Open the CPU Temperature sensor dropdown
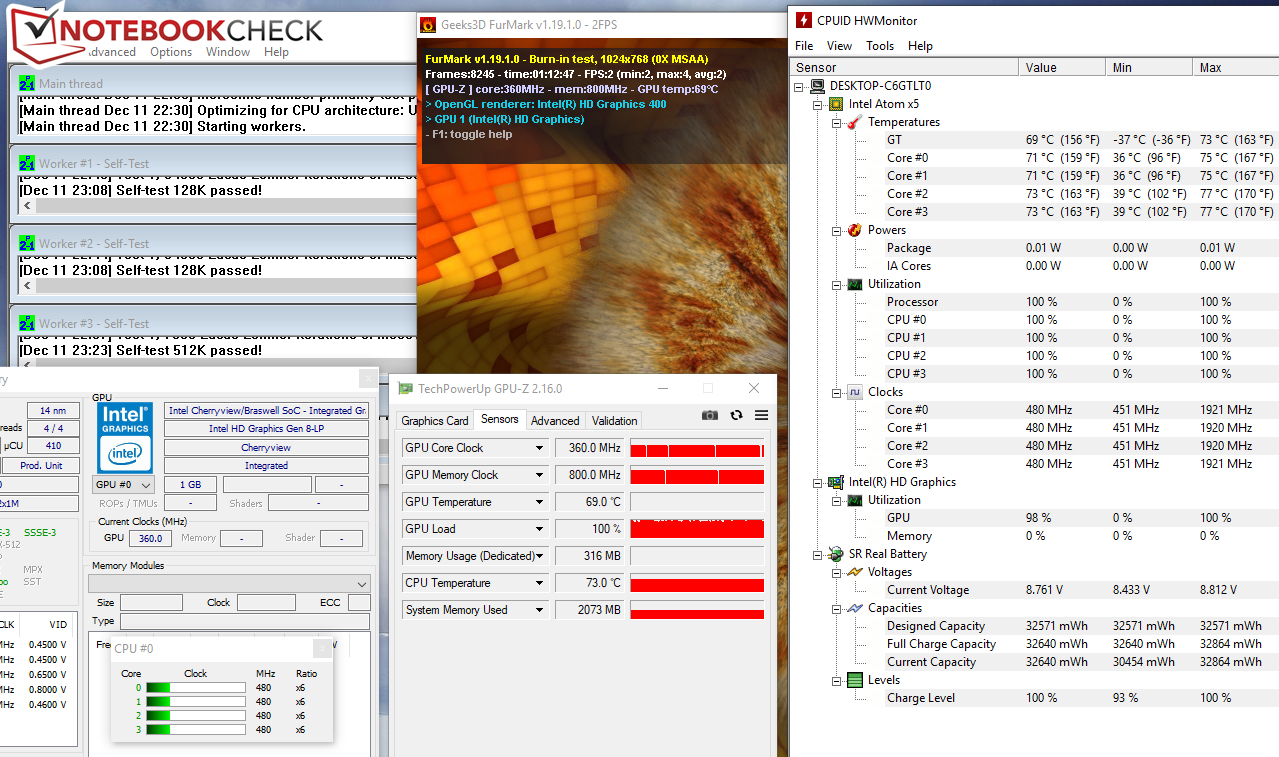Screen dimensions: 1279x757 (540, 583)
